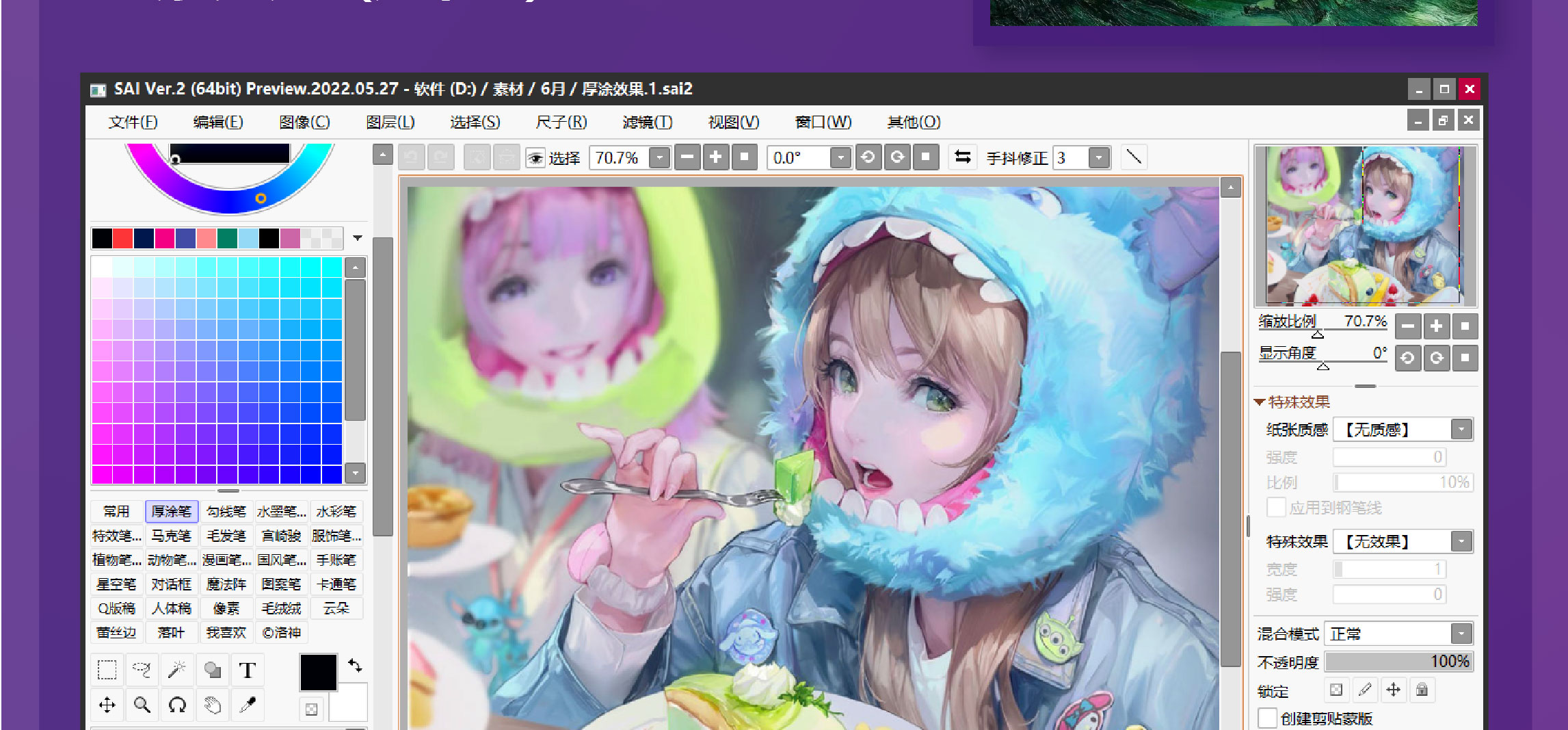The image size is (1568, 730).
Task: Open the color swatch palette menu arrow
Action: [358, 238]
